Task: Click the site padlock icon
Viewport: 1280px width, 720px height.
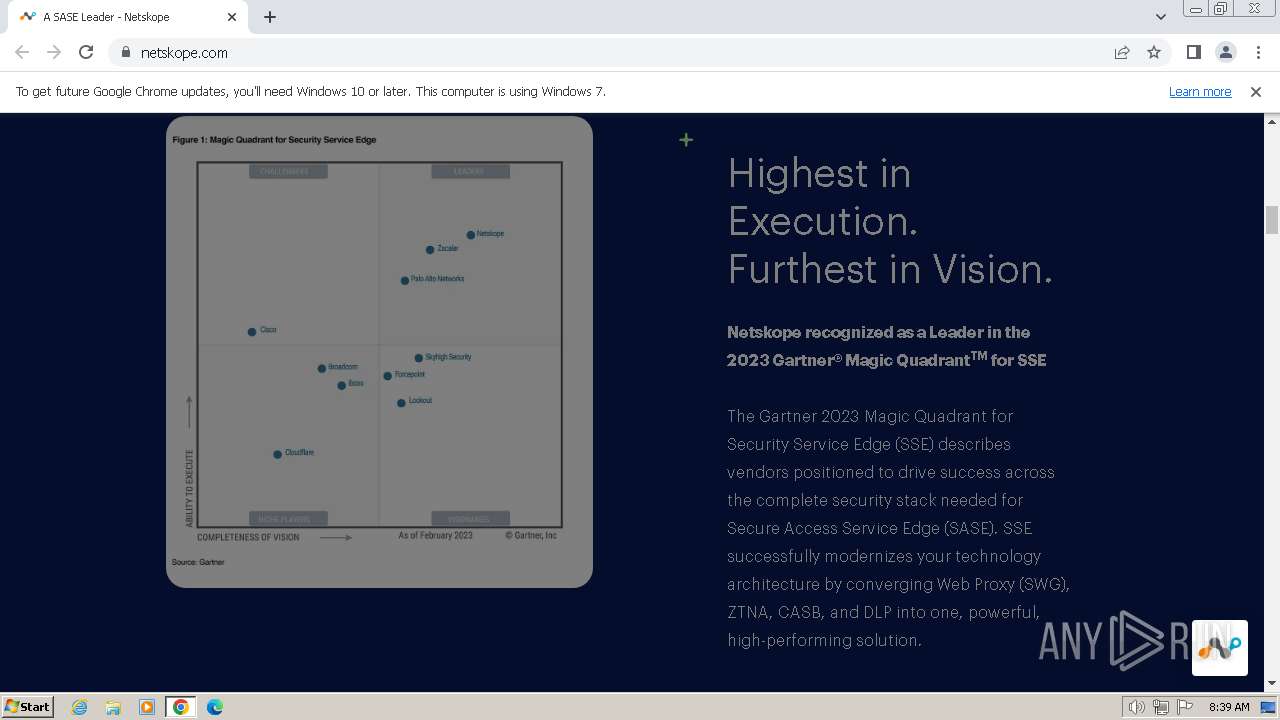Action: tap(125, 52)
